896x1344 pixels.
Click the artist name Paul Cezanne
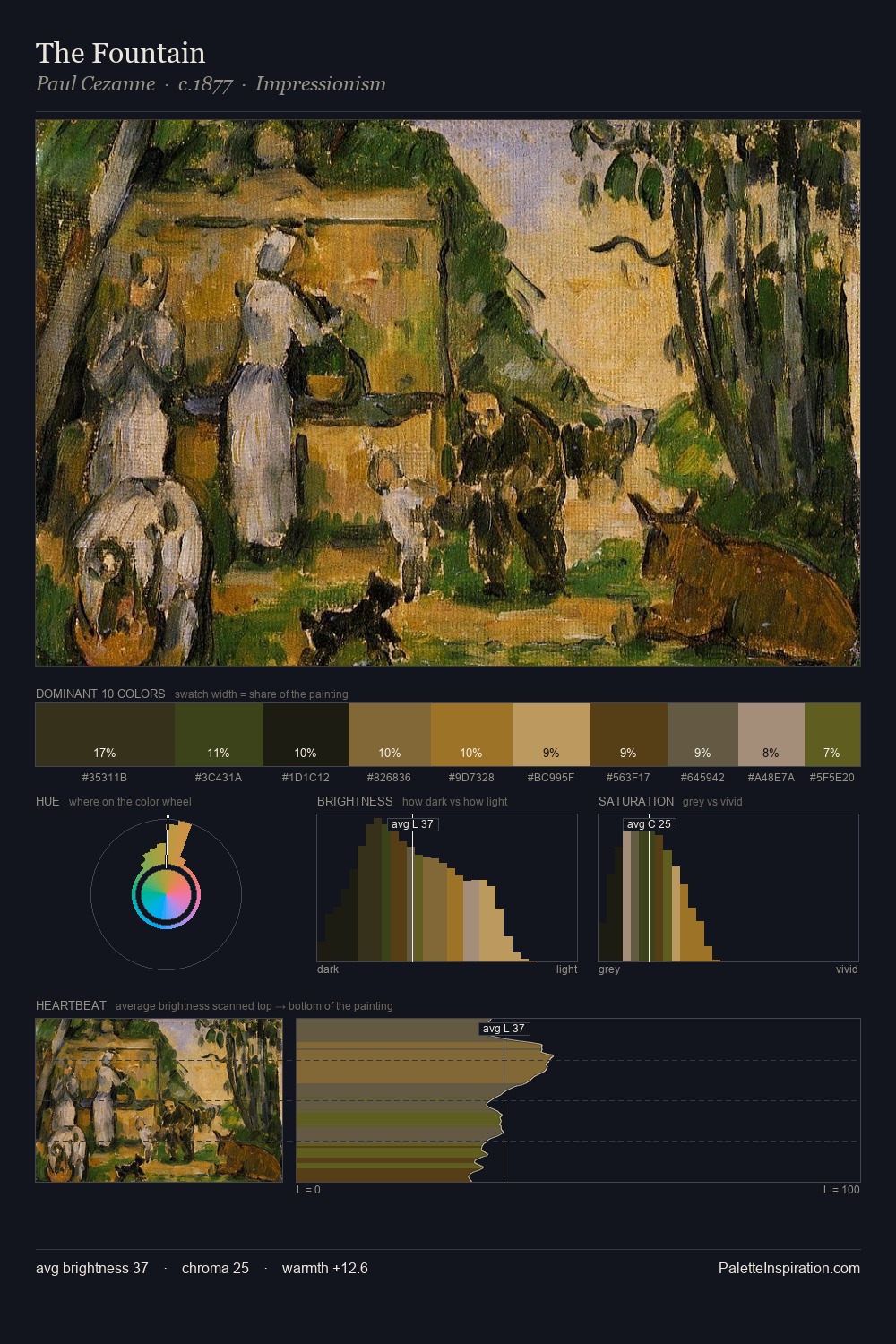95,84
